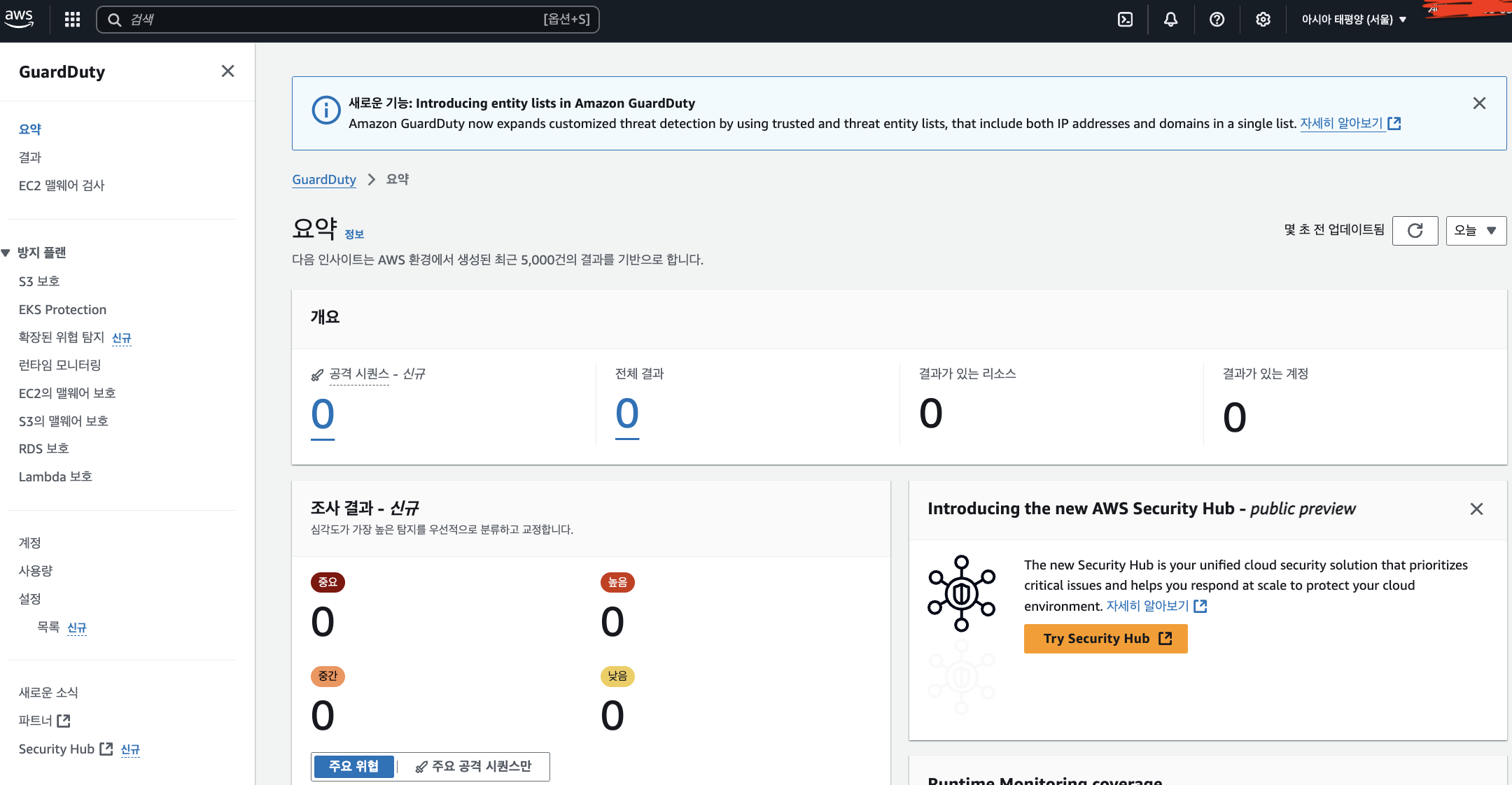Open 결과 in the sidebar
Image resolution: width=1512 pixels, height=785 pixels.
pyautogui.click(x=30, y=157)
